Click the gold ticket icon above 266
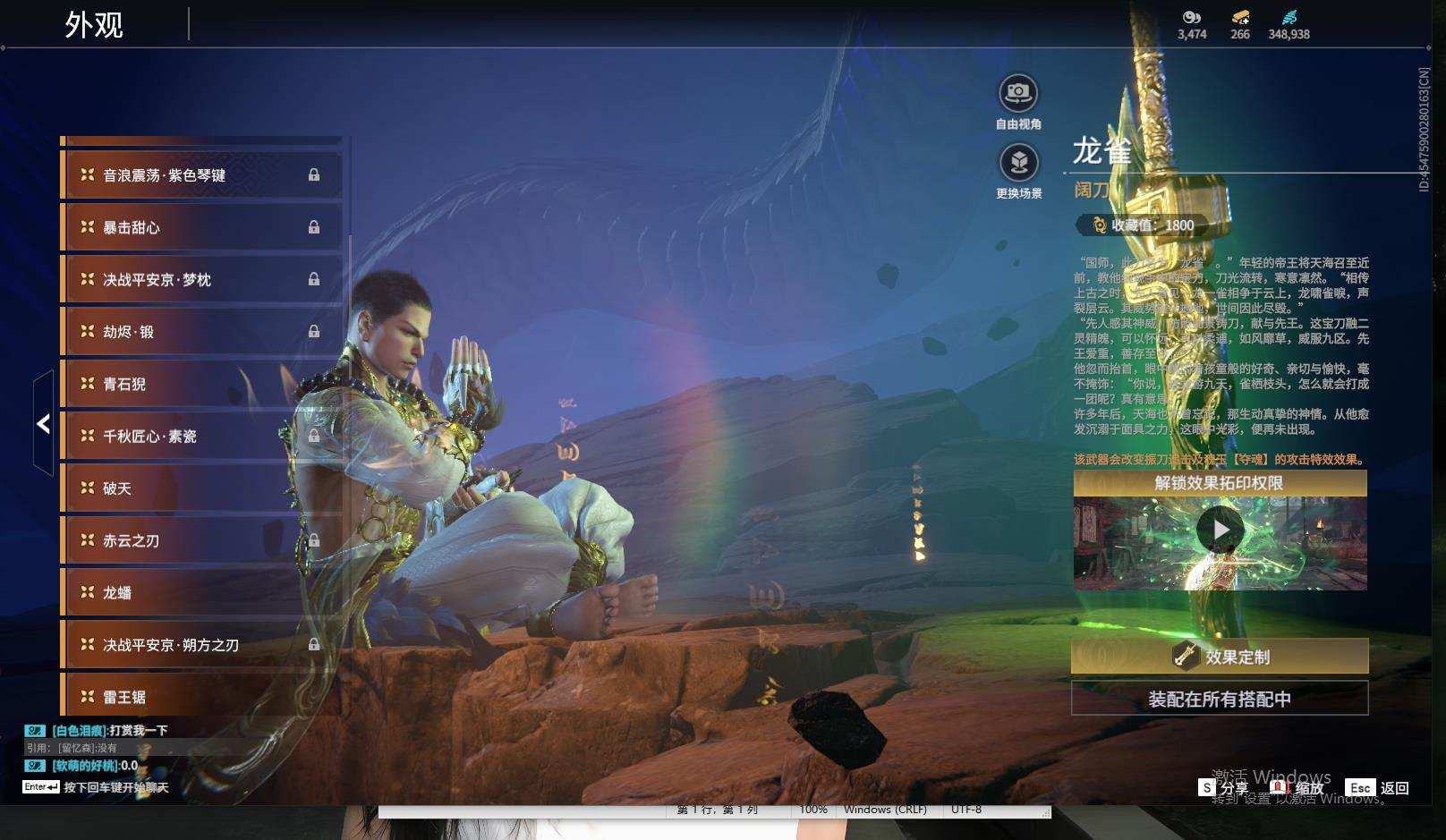 click(1240, 17)
